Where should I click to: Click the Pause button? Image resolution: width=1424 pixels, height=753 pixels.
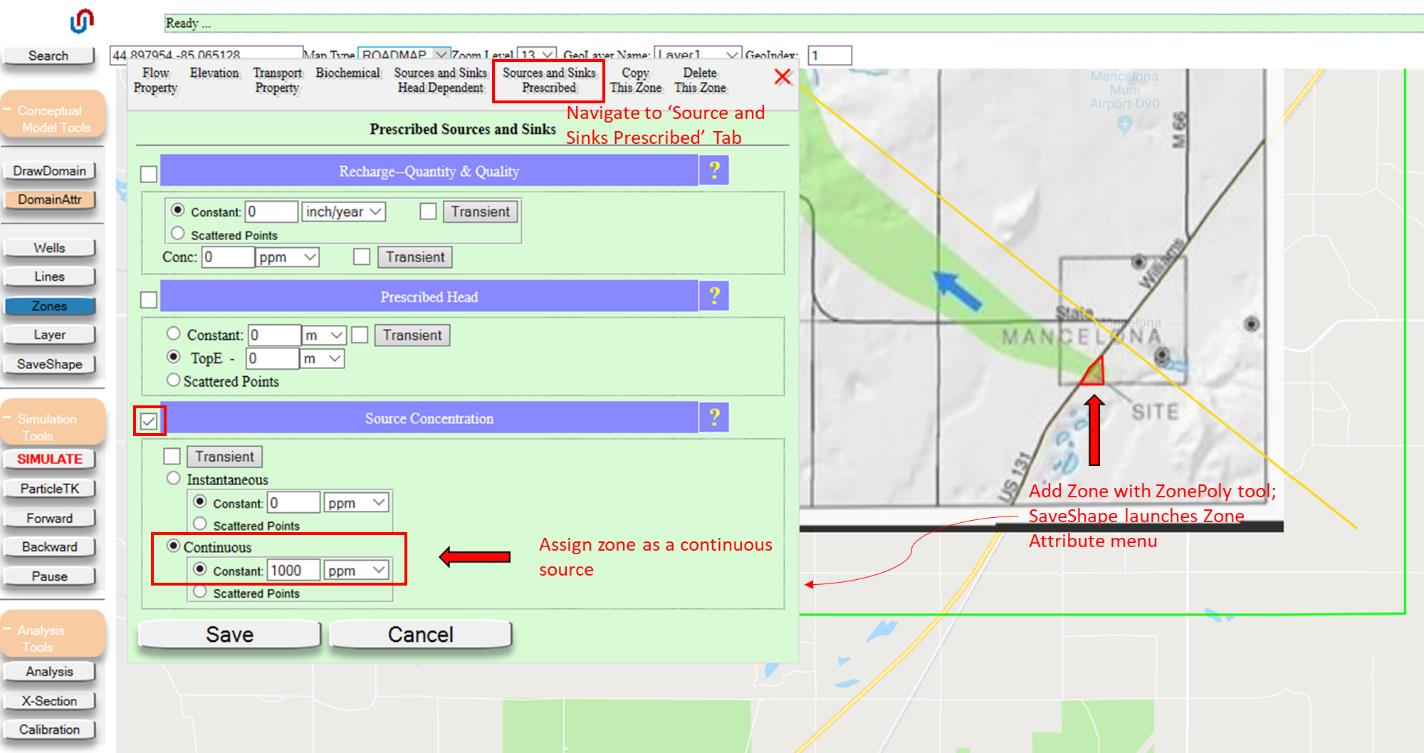click(49, 576)
